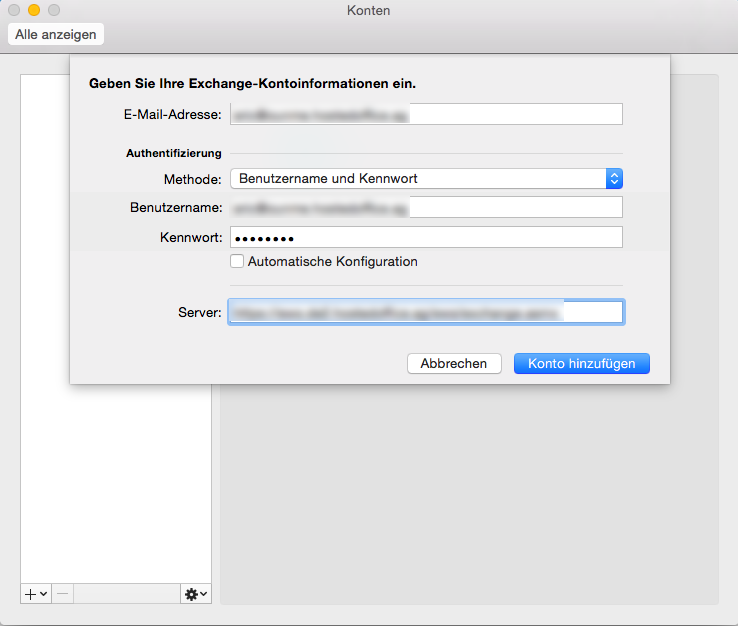
Task: Click into the Kennwort field
Action: tap(426, 237)
